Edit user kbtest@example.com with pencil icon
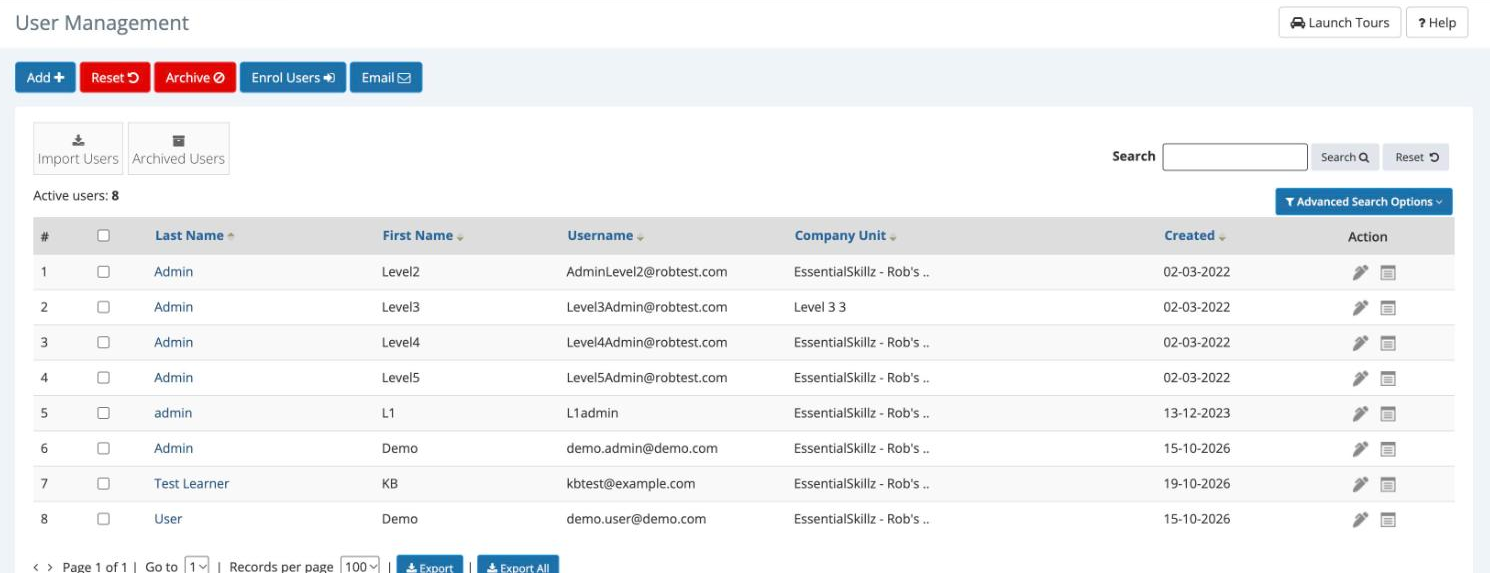 [x=1360, y=484]
